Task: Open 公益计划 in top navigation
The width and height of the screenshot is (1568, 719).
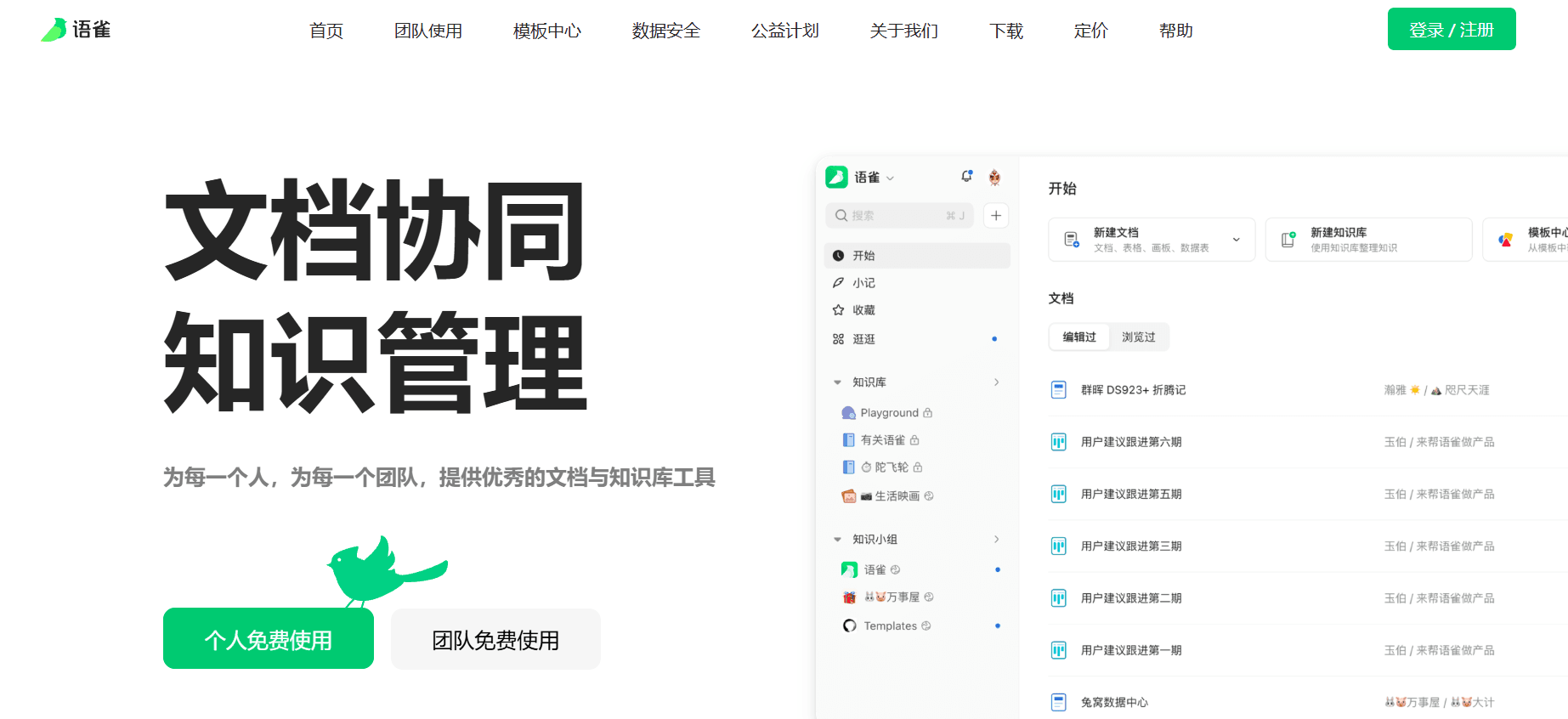Action: click(785, 31)
